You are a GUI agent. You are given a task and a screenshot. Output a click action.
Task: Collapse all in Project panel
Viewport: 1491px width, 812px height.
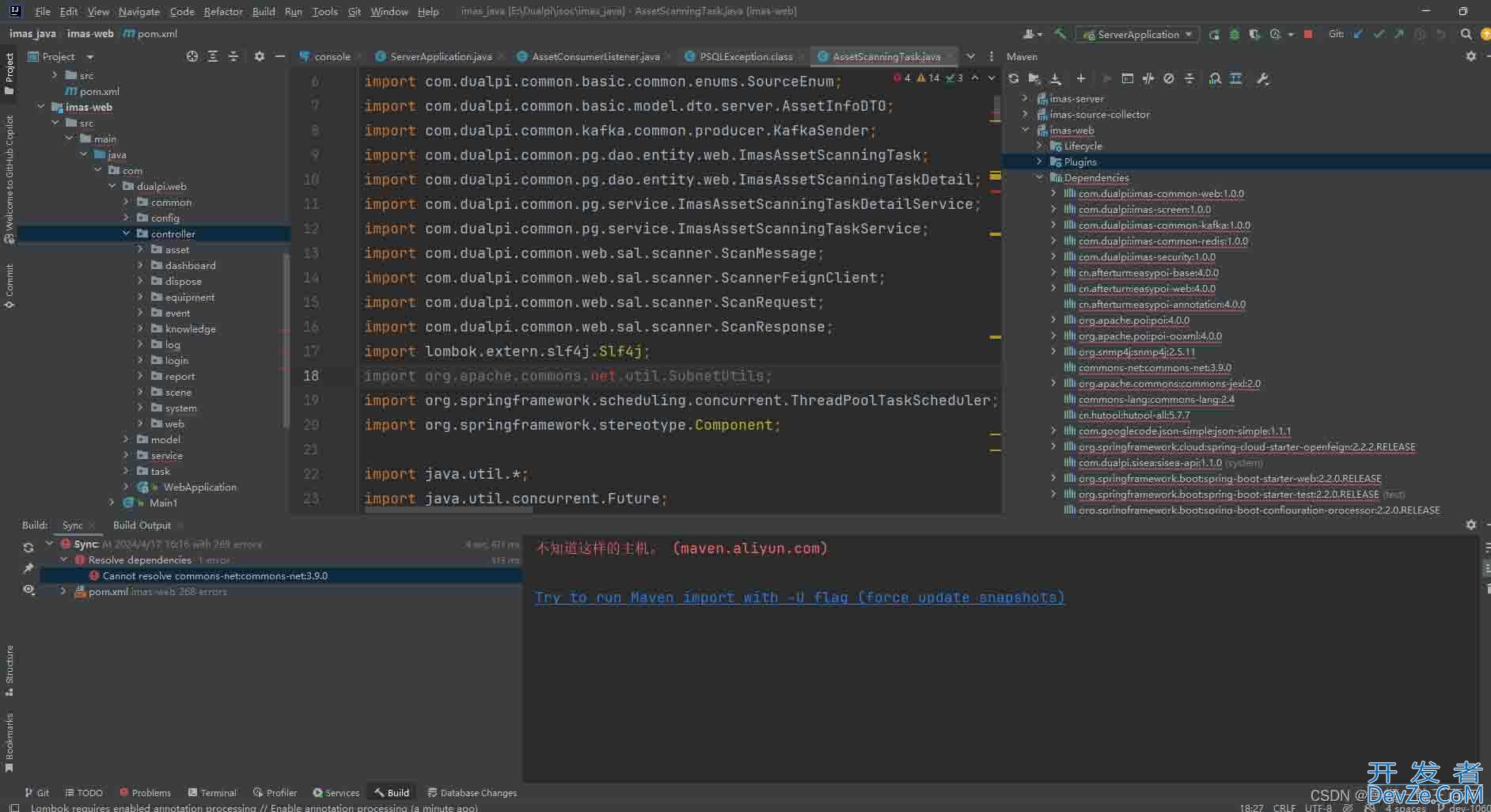pos(233,56)
